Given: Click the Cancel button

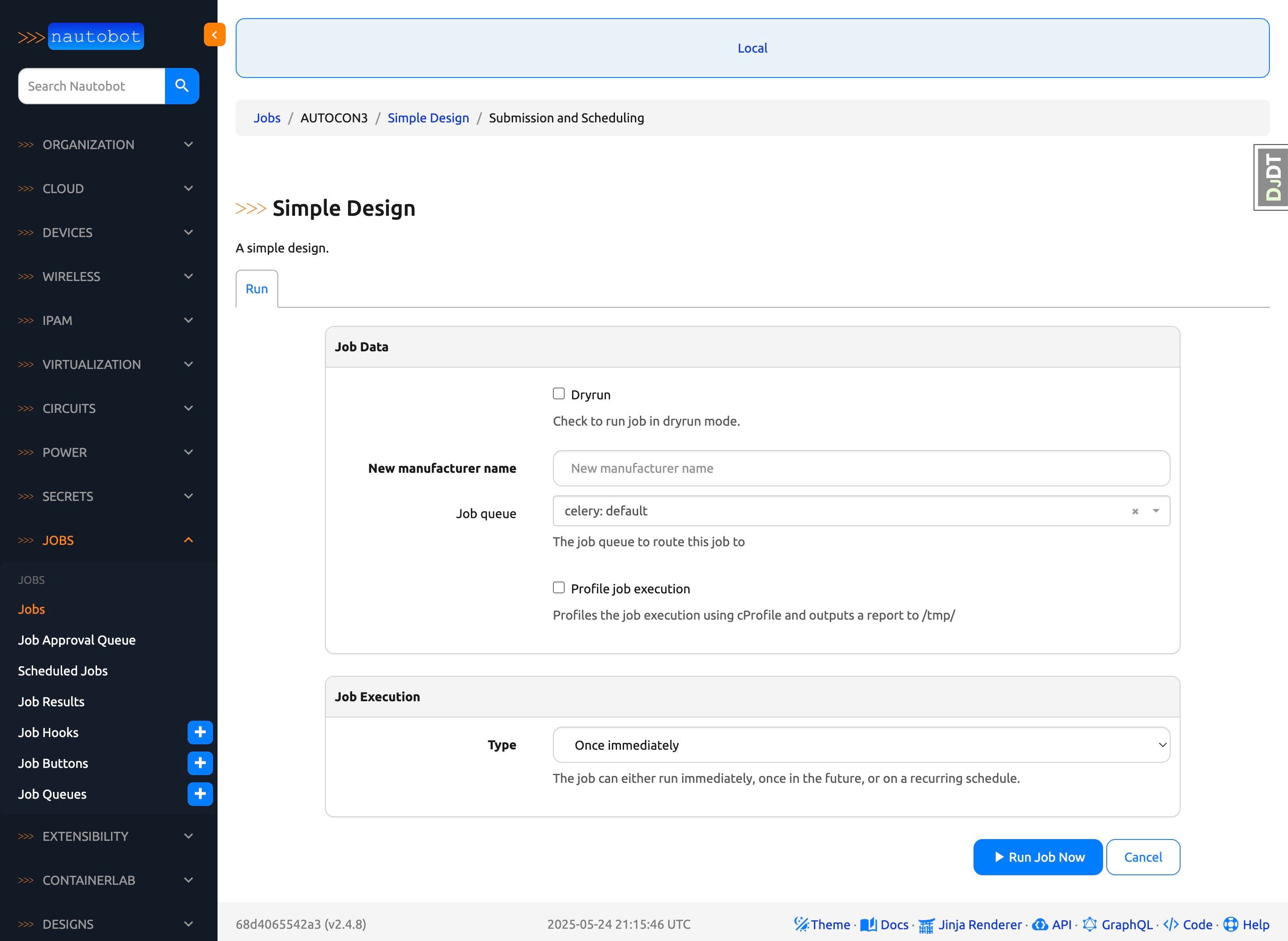Looking at the screenshot, I should click(1142, 857).
